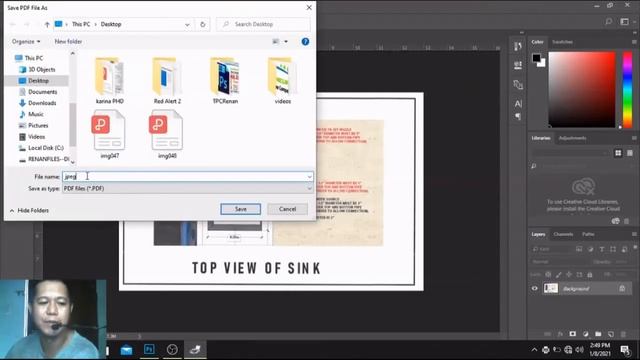640x360 pixels.
Task: Open the workspace switcher icon
Action: [x=624, y=22]
